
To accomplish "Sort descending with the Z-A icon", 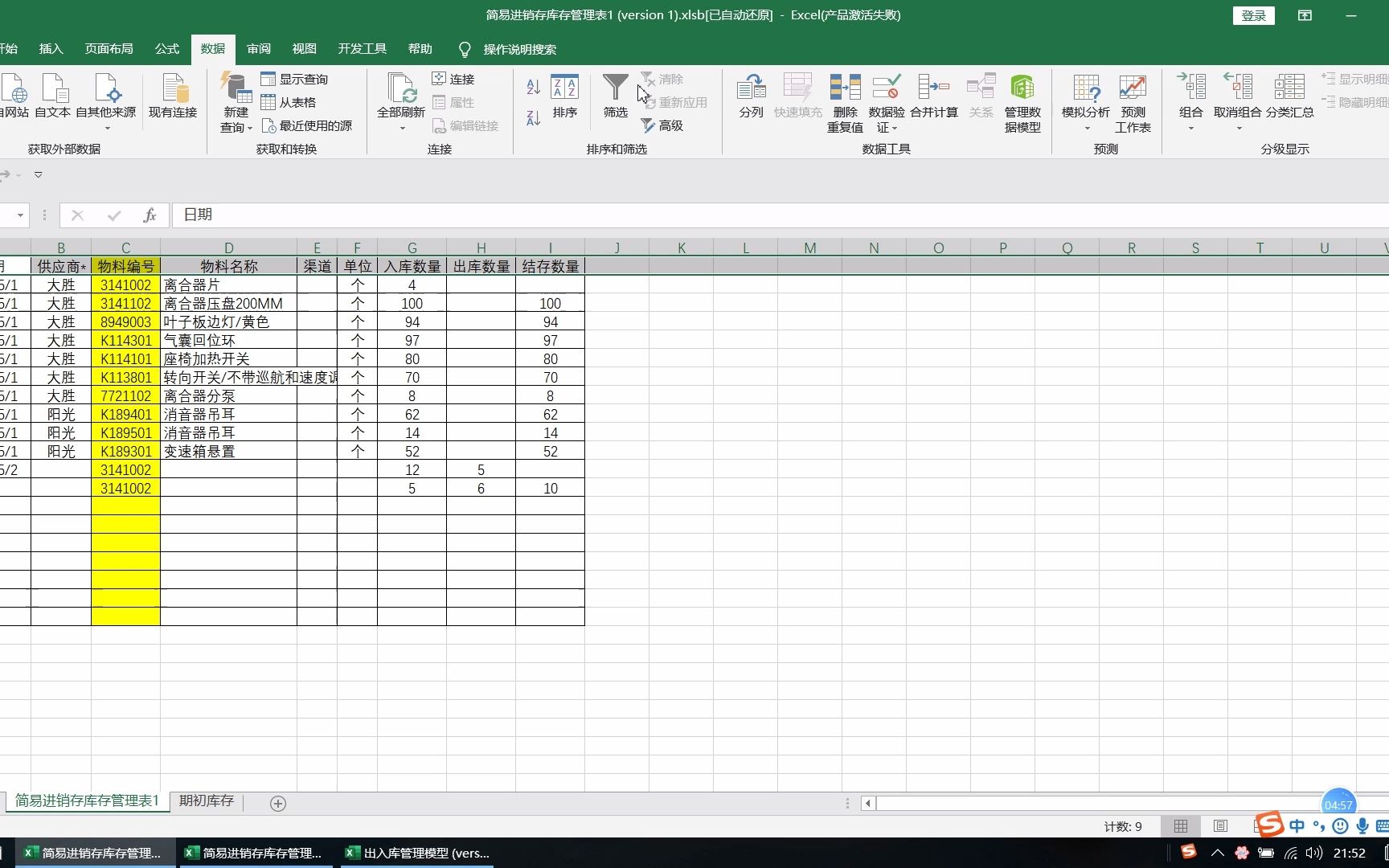I will click(x=533, y=118).
